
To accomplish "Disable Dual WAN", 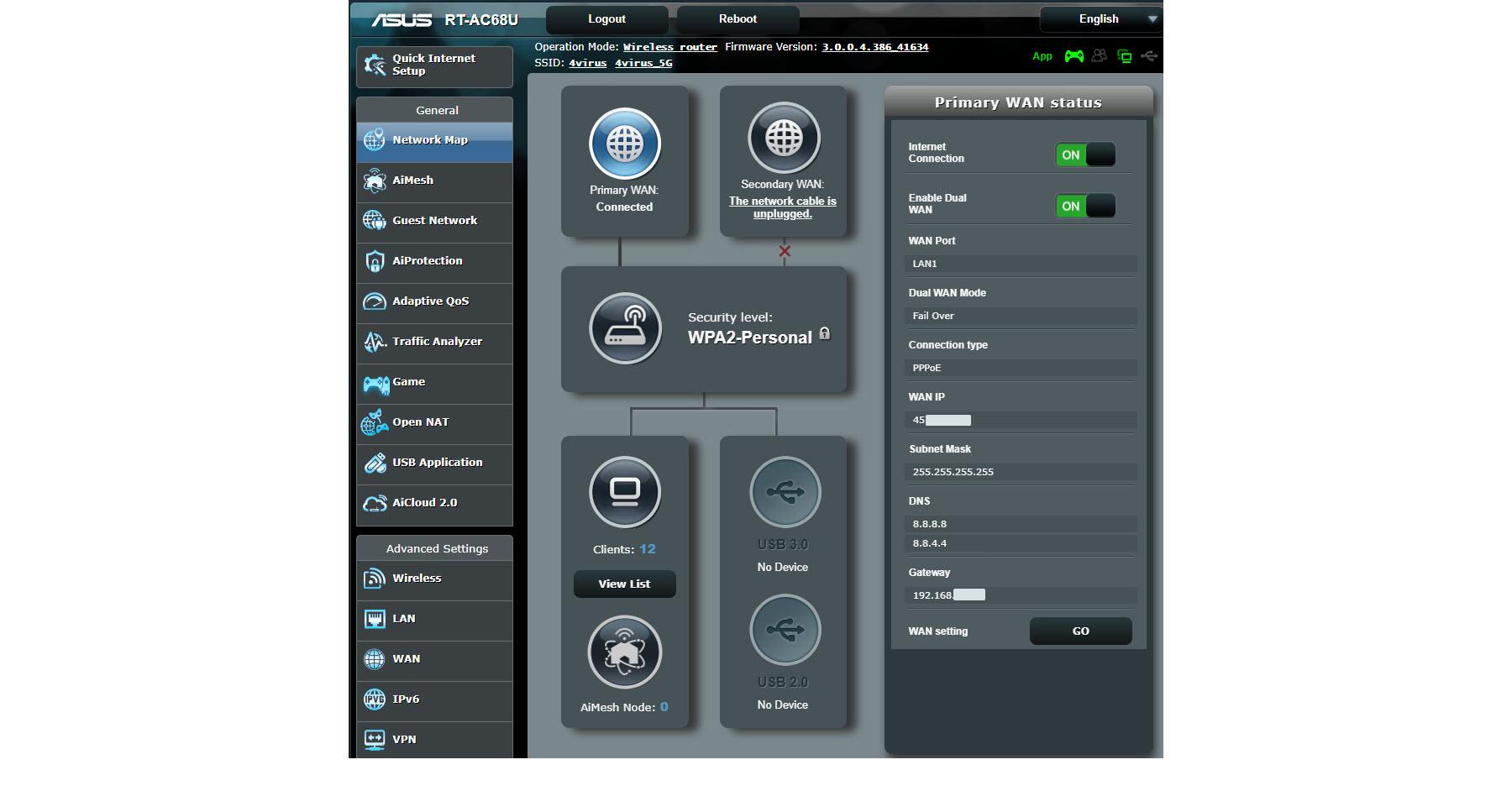I will click(x=1087, y=205).
